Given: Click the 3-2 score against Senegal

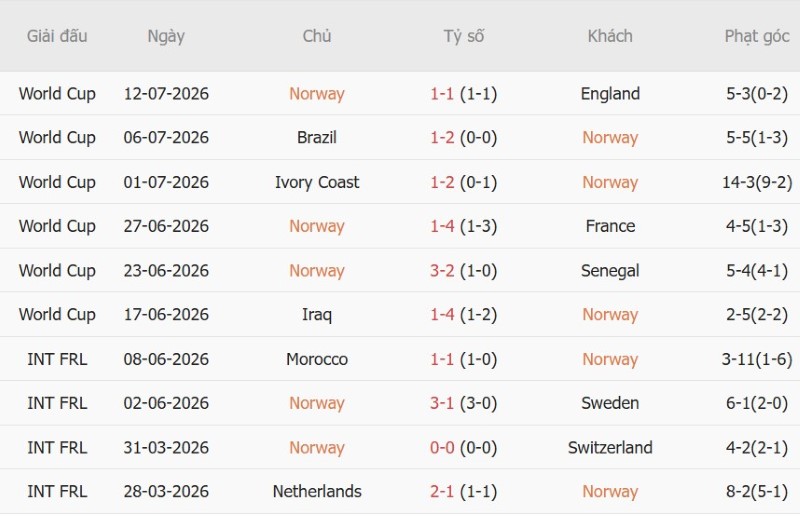Looking at the screenshot, I should tap(442, 270).
